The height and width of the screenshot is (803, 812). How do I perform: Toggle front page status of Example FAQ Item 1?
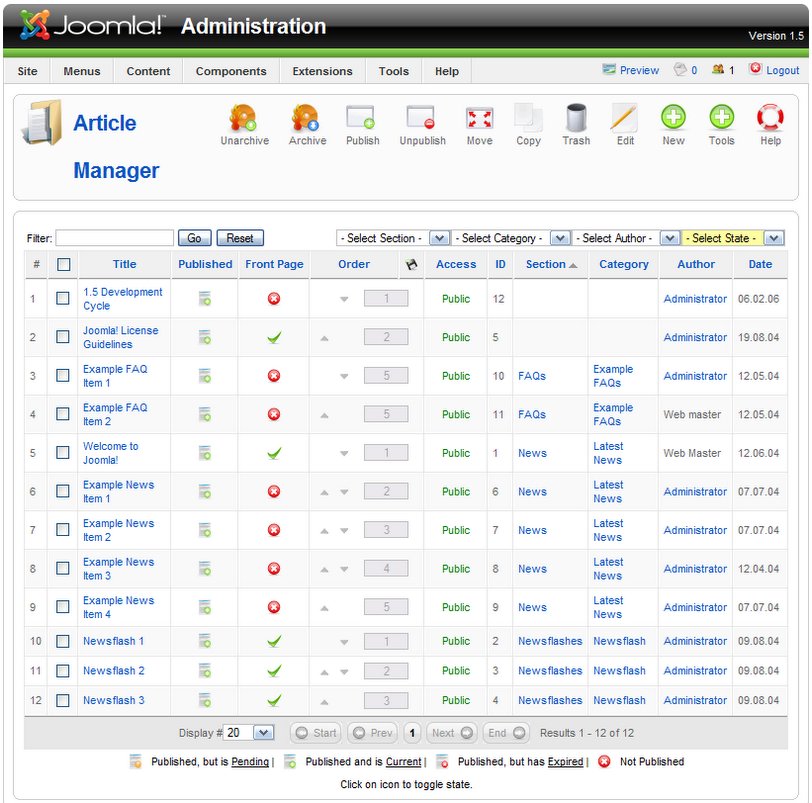pos(274,376)
